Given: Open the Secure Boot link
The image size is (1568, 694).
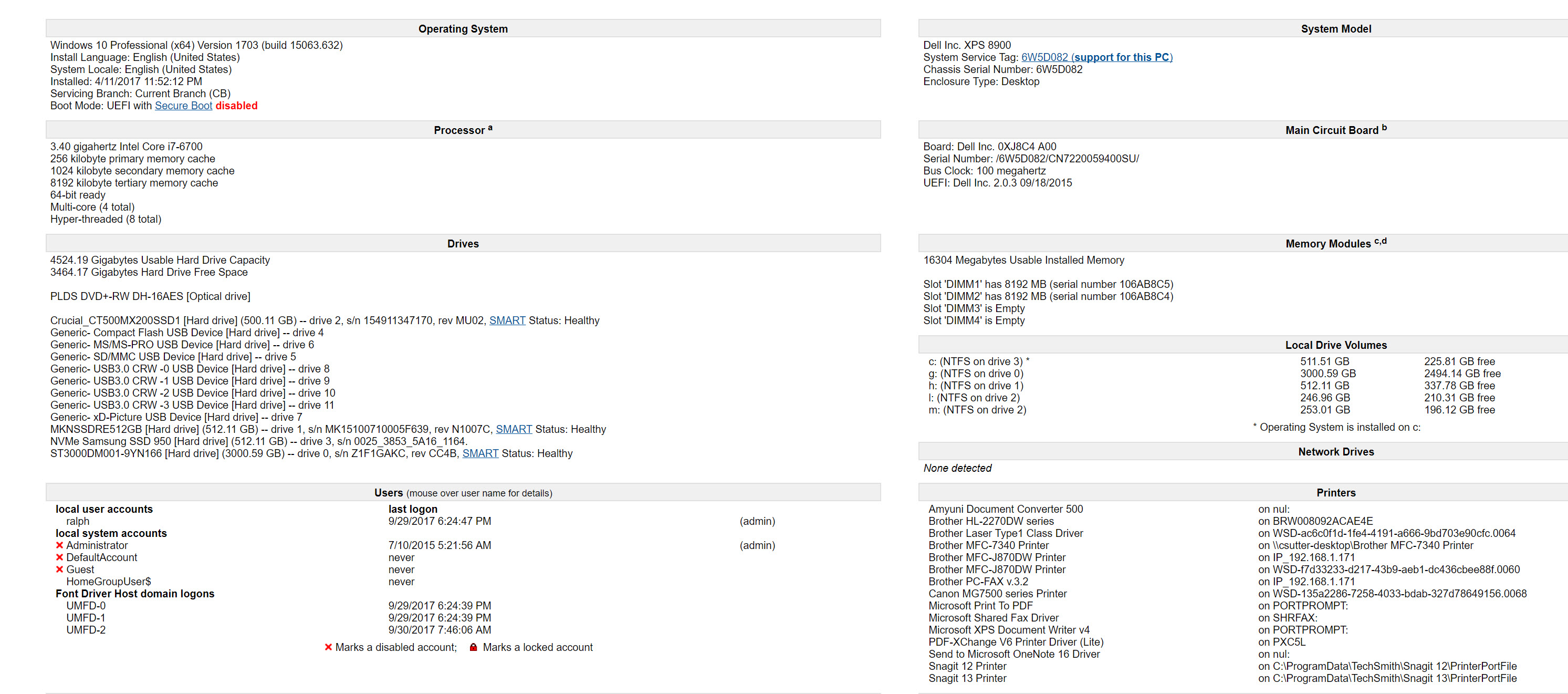Looking at the screenshot, I should tap(183, 105).
